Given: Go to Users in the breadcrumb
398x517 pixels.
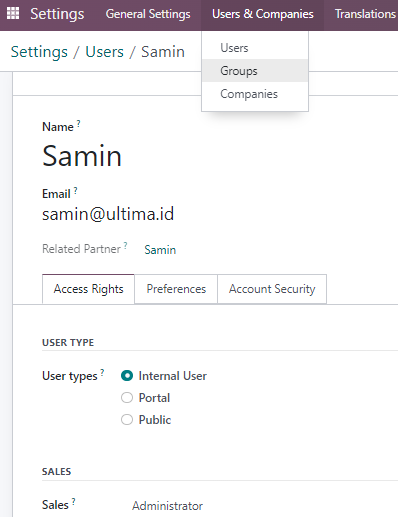Looking at the screenshot, I should 104,52.
